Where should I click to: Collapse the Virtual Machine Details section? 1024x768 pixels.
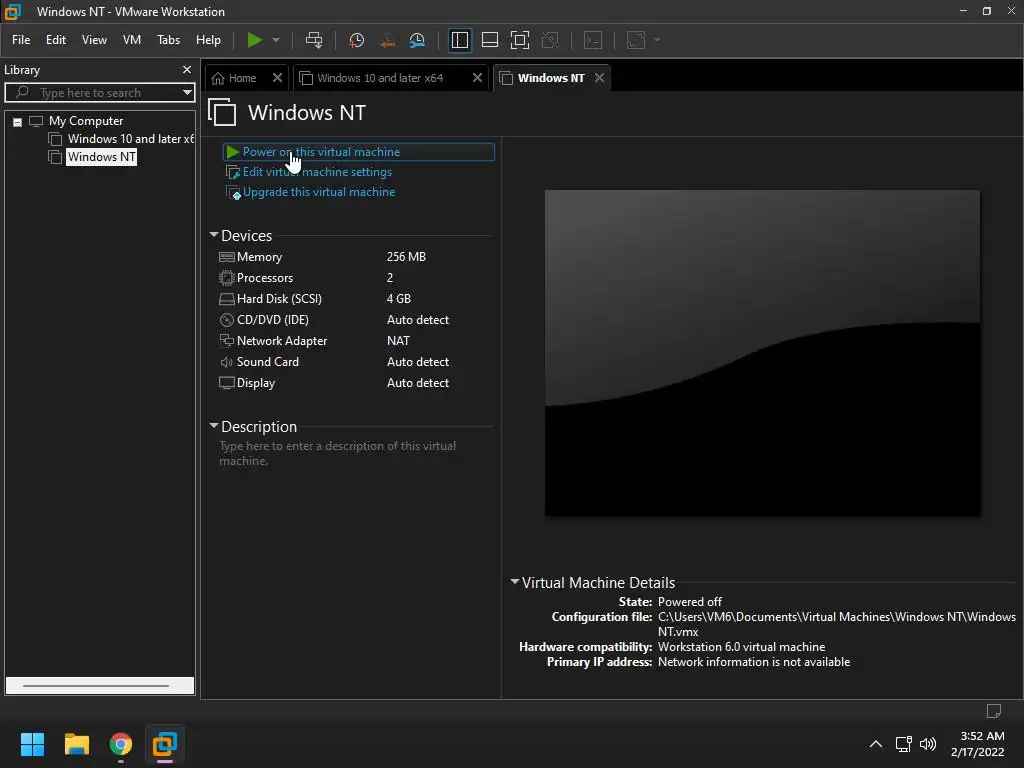(515, 581)
